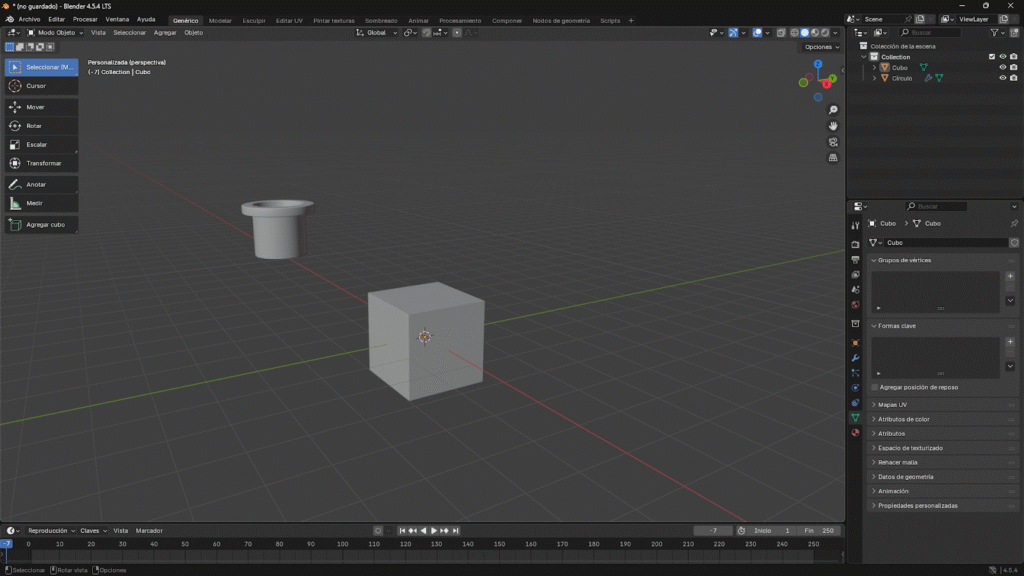Expand the Mapas UV panel
1024x576 pixels.
click(892, 405)
